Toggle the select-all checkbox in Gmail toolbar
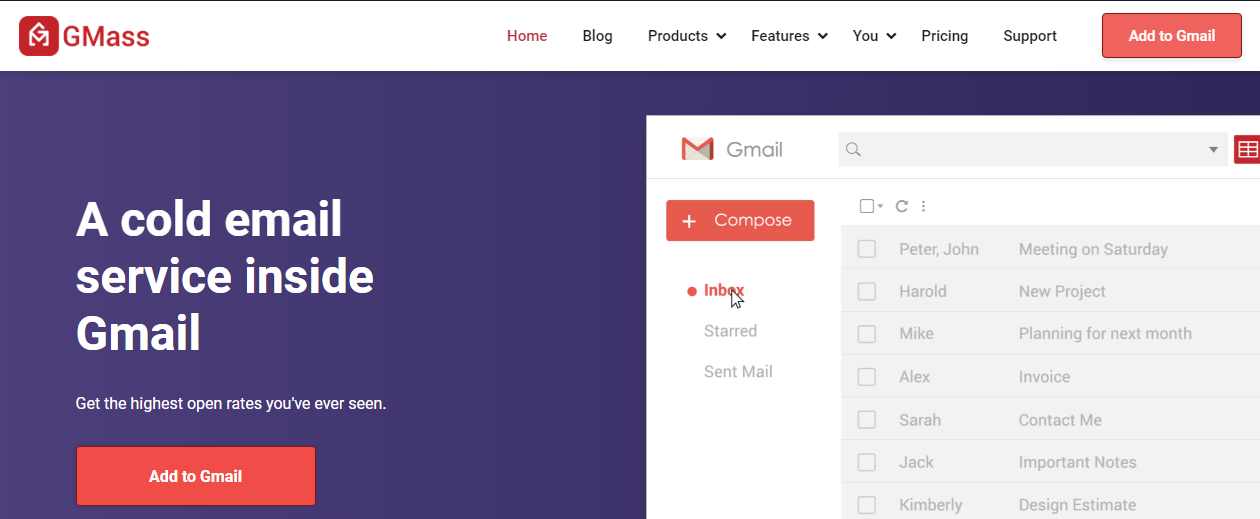 (x=867, y=206)
